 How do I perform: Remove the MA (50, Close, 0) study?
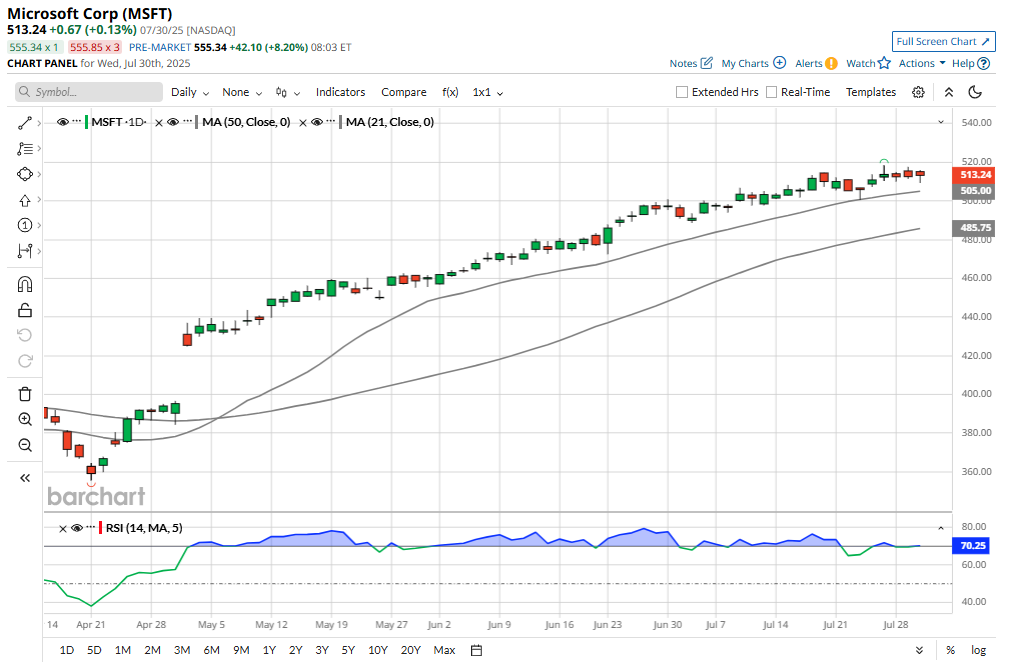[x=159, y=123]
